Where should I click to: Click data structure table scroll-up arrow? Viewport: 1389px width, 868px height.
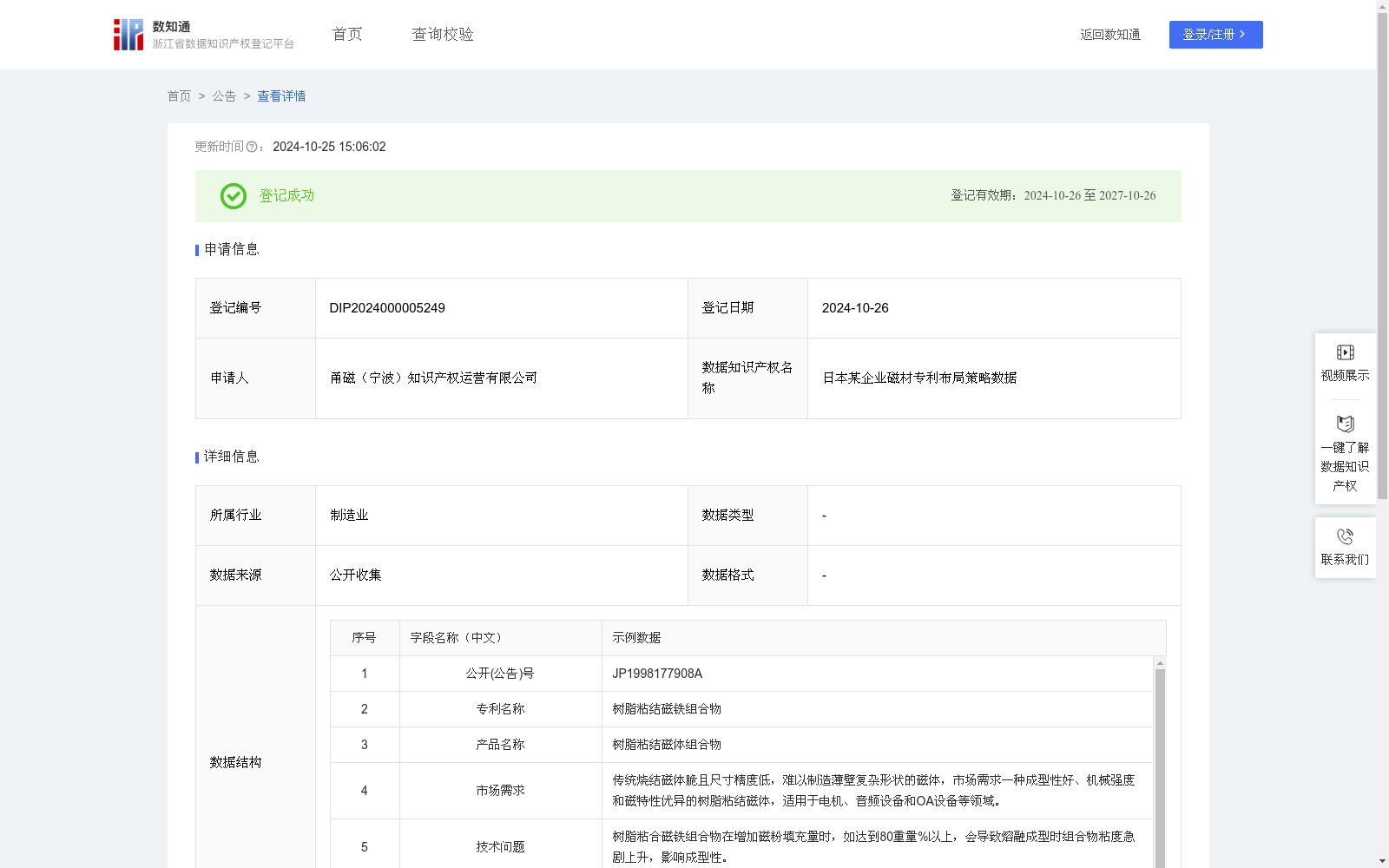click(x=1160, y=663)
